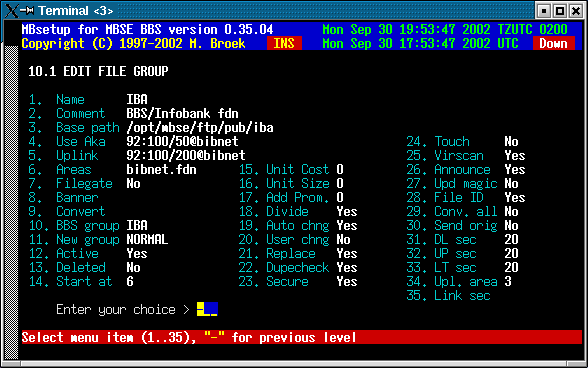Select menu item '13. Deleted'
The width and height of the screenshot is (588, 368).
click(67, 267)
